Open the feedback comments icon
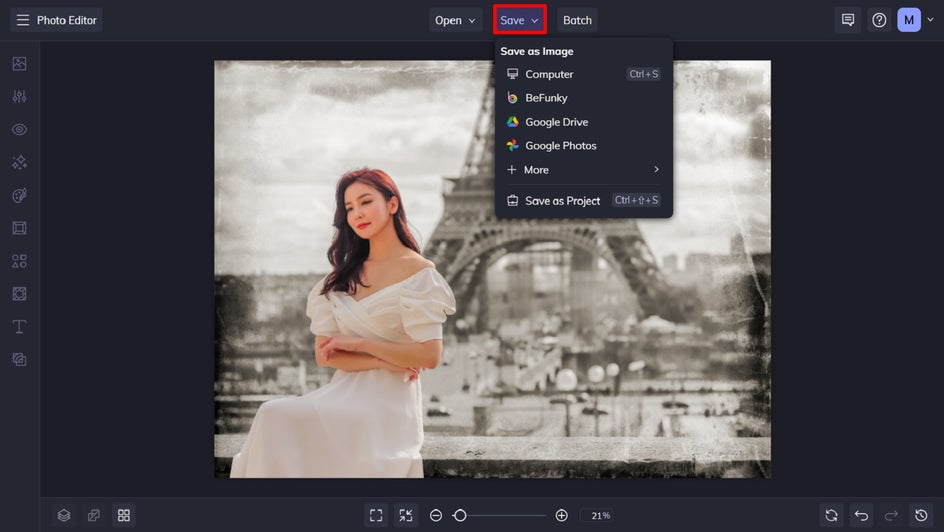 click(848, 20)
